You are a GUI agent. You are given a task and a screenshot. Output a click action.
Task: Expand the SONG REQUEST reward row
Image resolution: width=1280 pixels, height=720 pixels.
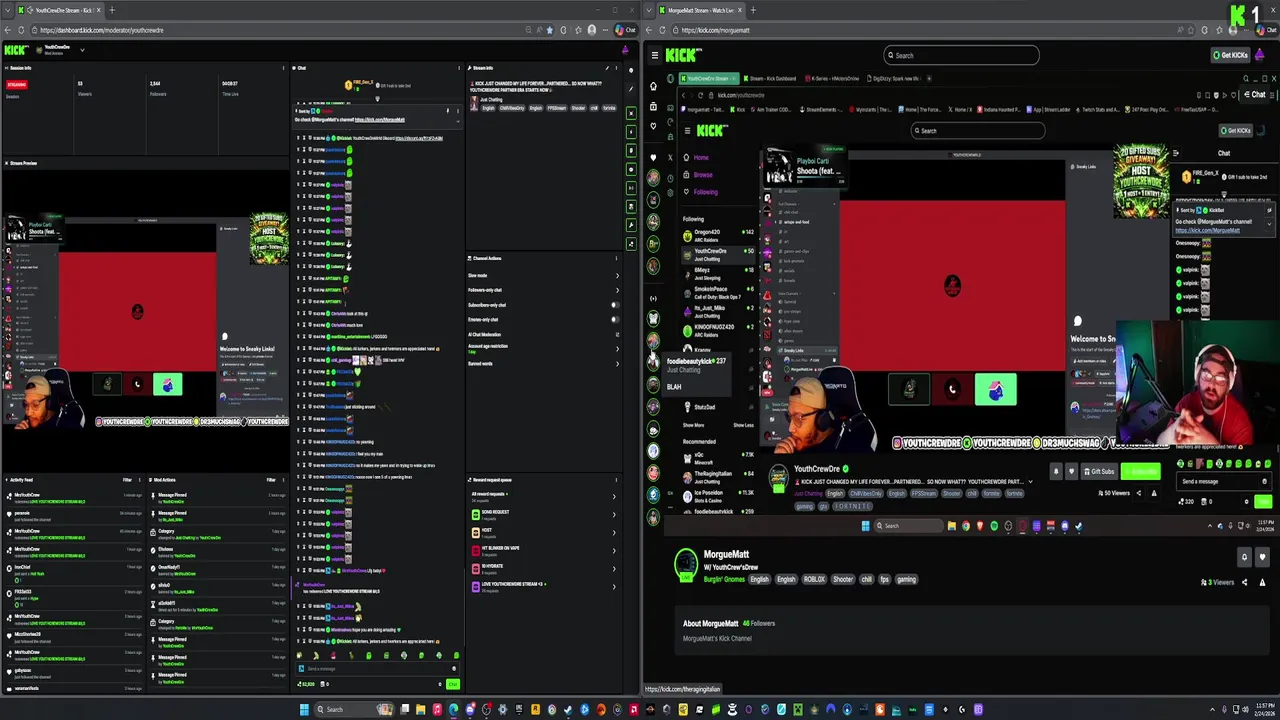tap(543, 514)
